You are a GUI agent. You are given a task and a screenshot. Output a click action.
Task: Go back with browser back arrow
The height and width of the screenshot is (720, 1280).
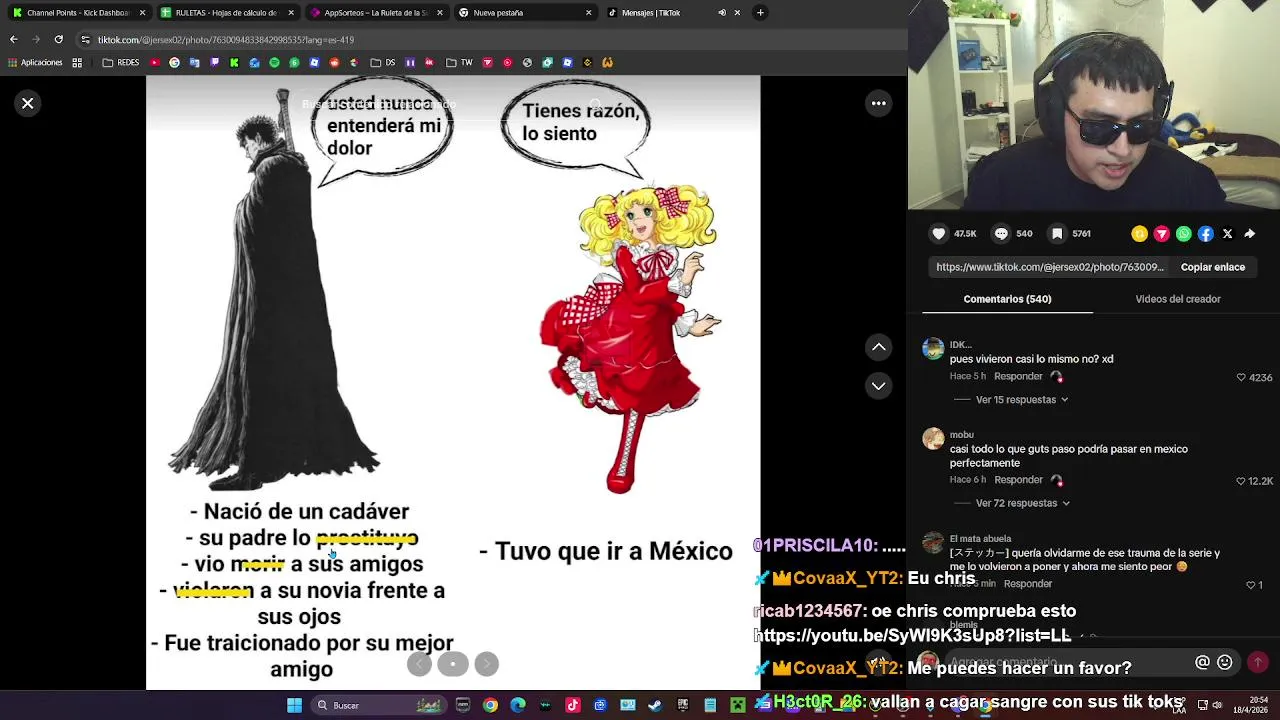click(x=14, y=39)
